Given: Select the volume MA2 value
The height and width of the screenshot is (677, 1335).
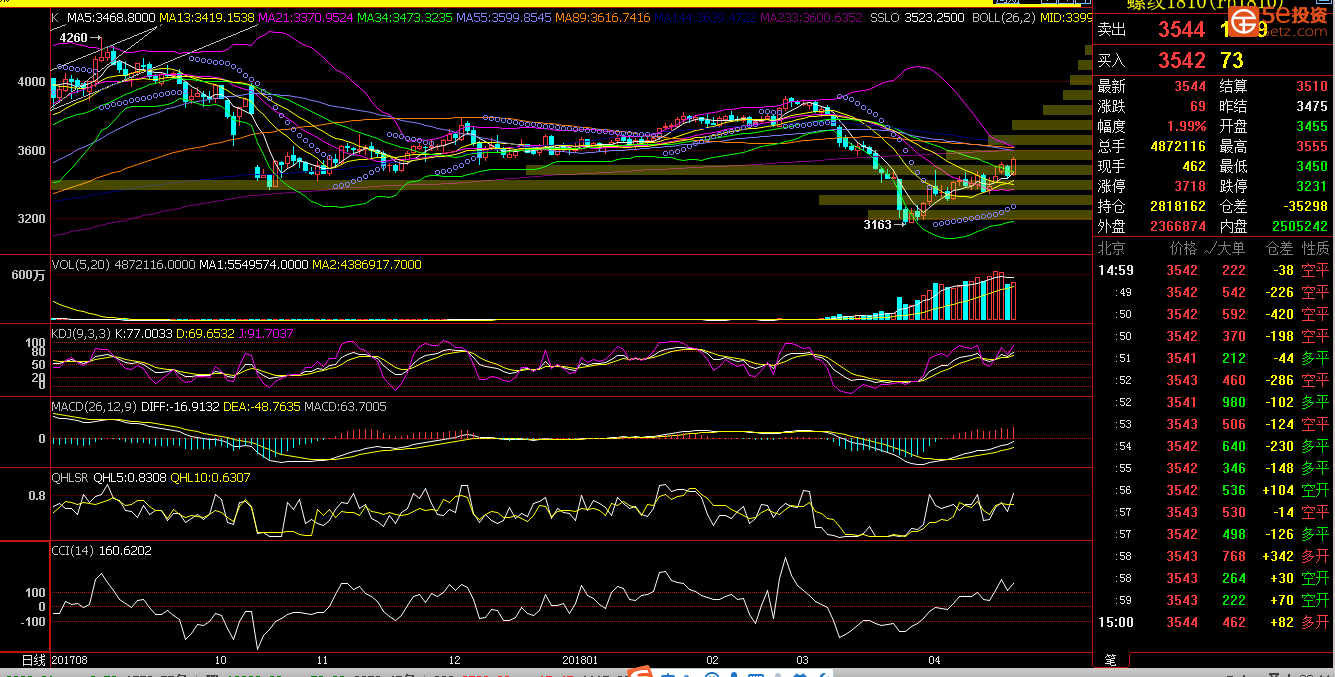Looking at the screenshot, I should [366, 265].
